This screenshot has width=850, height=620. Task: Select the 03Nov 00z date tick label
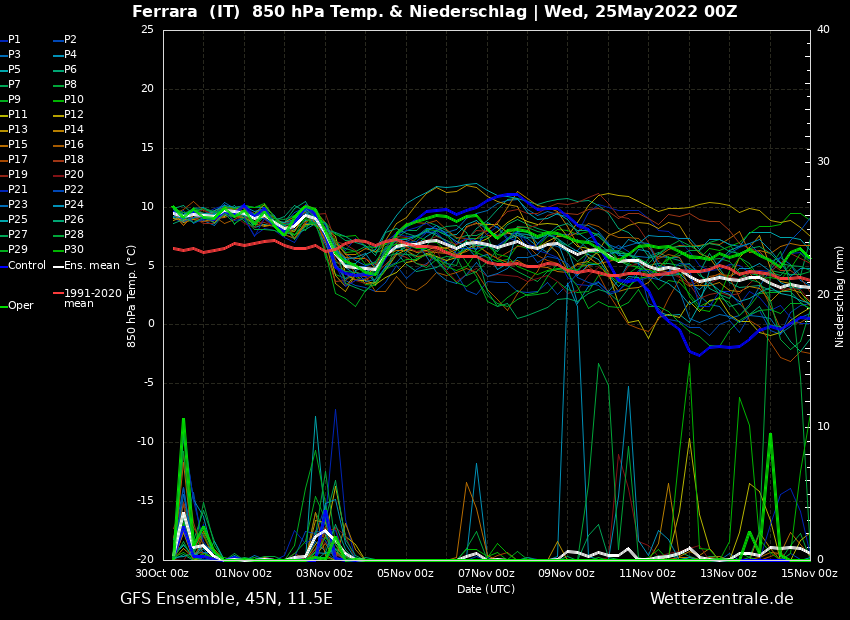324,573
